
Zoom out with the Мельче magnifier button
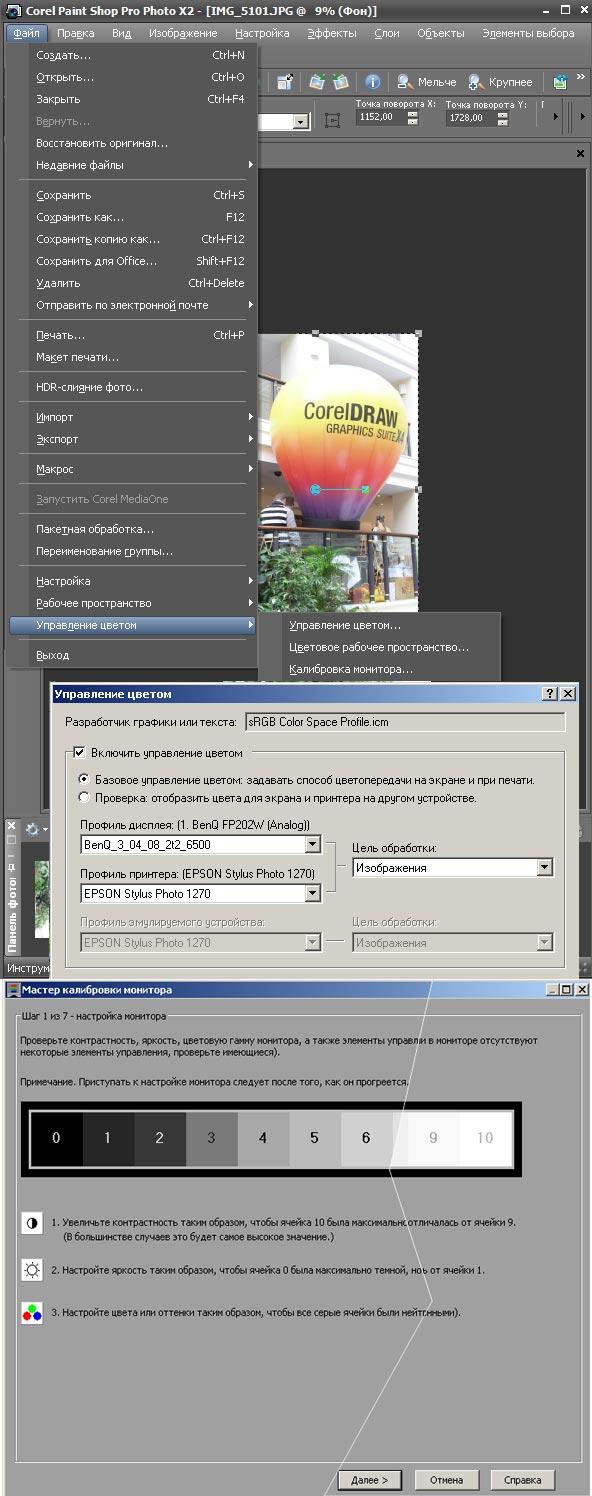pos(427,82)
